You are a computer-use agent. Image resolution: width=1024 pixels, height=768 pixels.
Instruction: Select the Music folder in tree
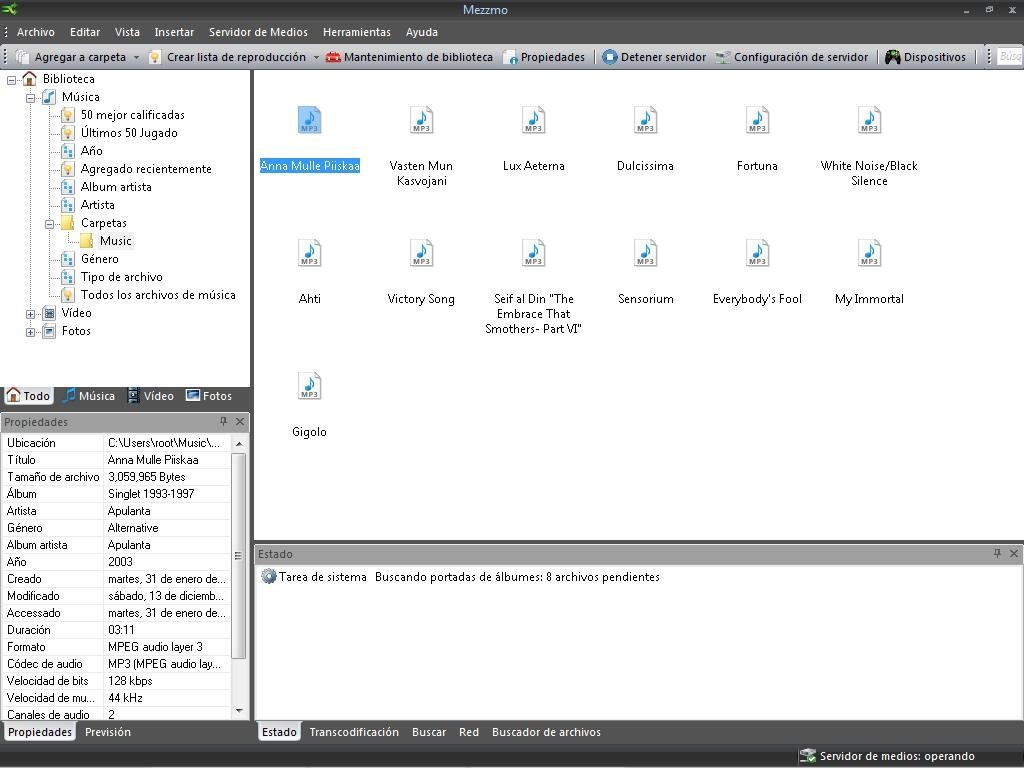pyautogui.click(x=116, y=241)
